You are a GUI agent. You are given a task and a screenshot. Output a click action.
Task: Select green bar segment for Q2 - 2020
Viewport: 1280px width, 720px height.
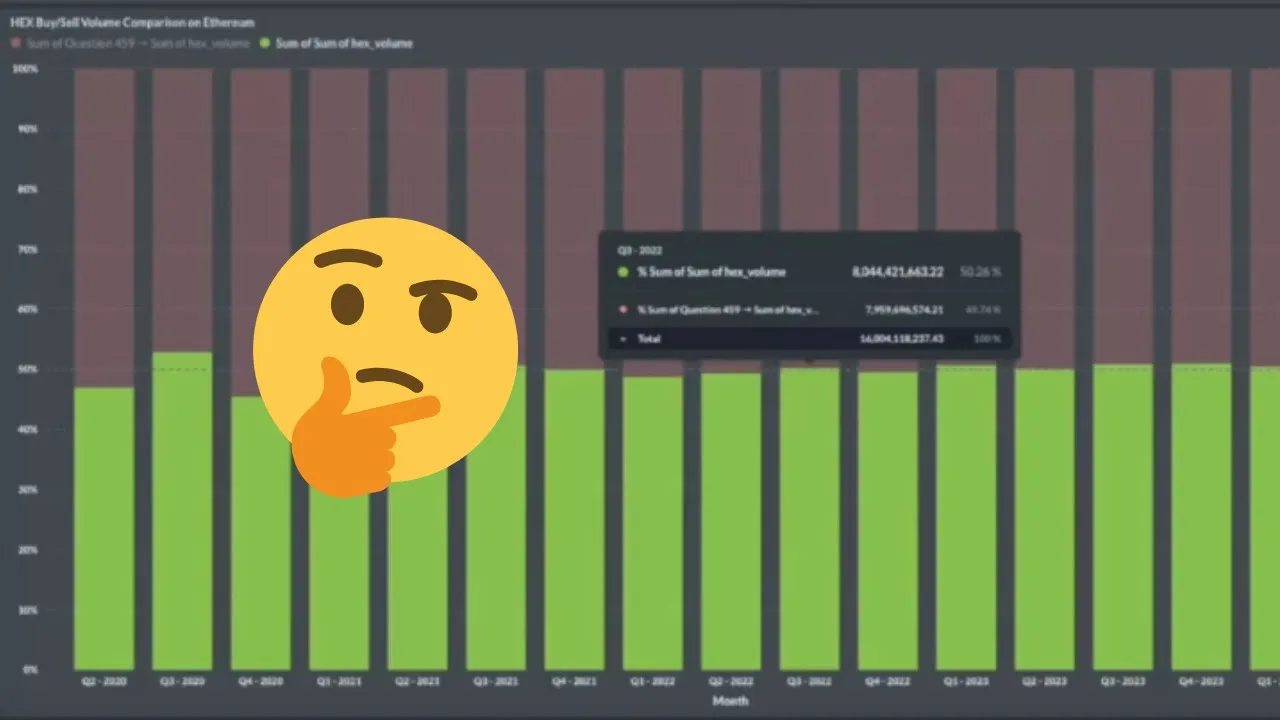click(x=104, y=528)
